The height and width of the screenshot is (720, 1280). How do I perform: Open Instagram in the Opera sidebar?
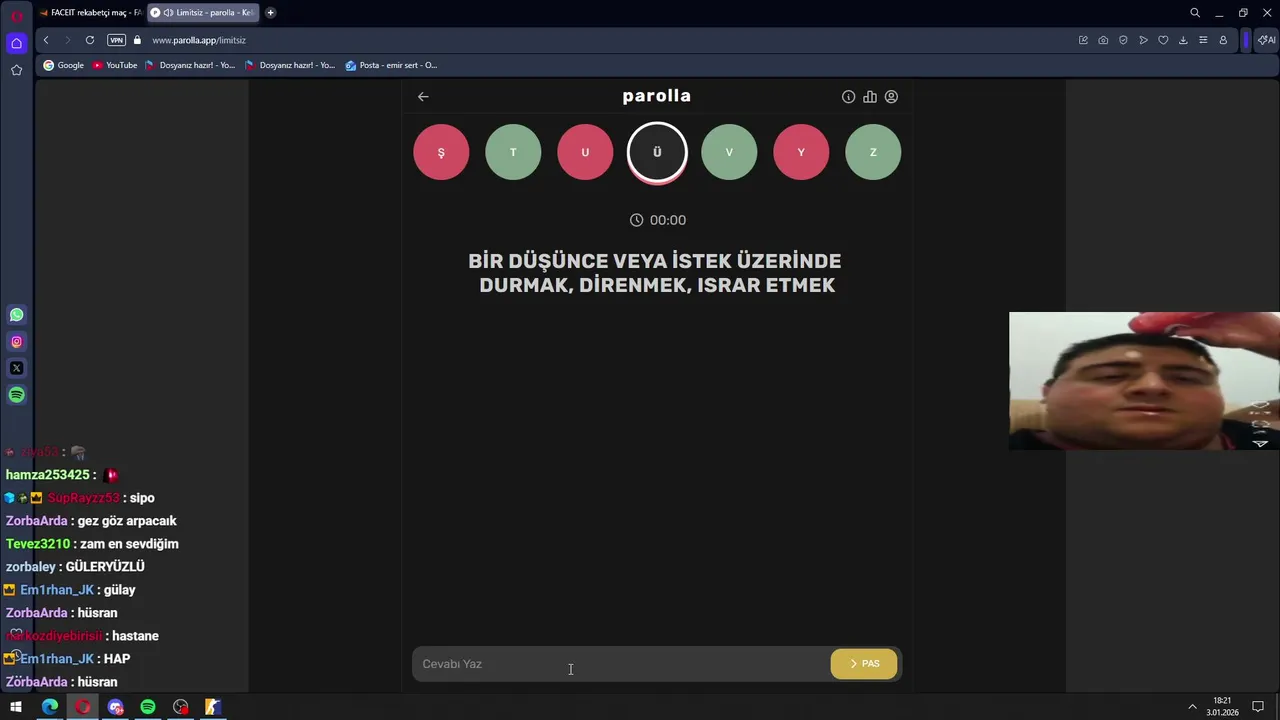click(x=16, y=342)
